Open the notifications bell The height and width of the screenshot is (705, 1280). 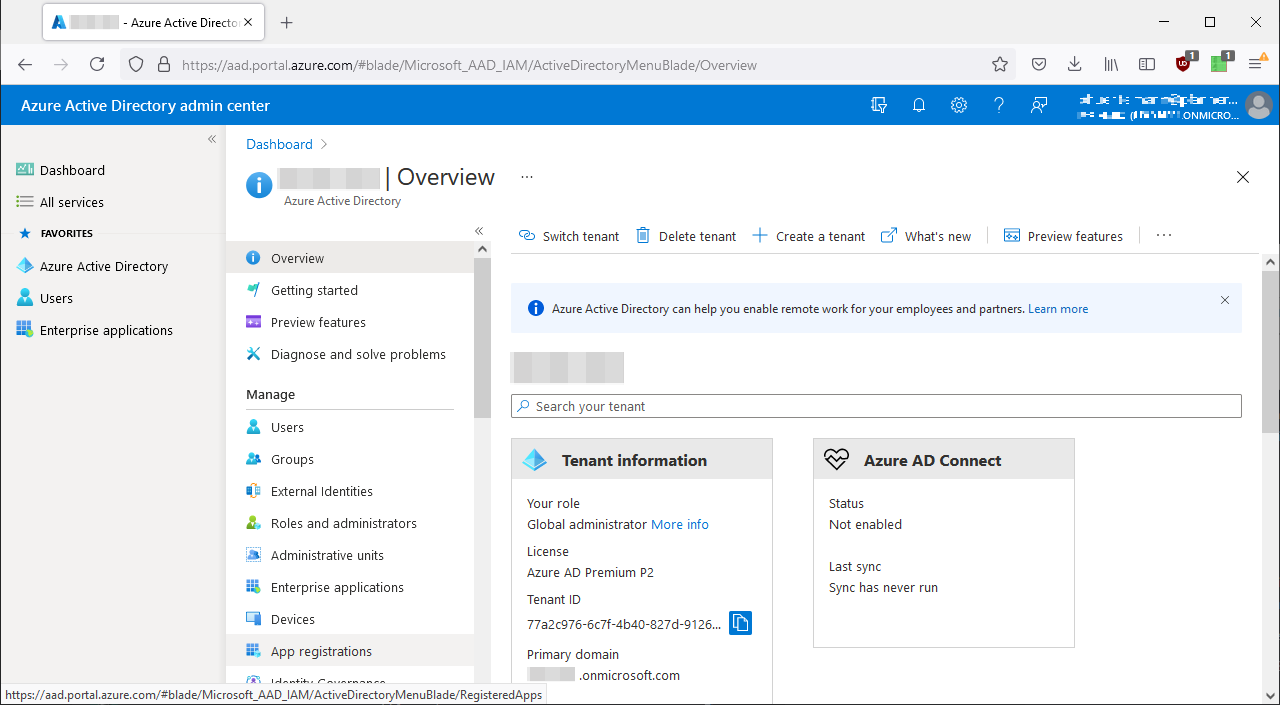coord(918,105)
